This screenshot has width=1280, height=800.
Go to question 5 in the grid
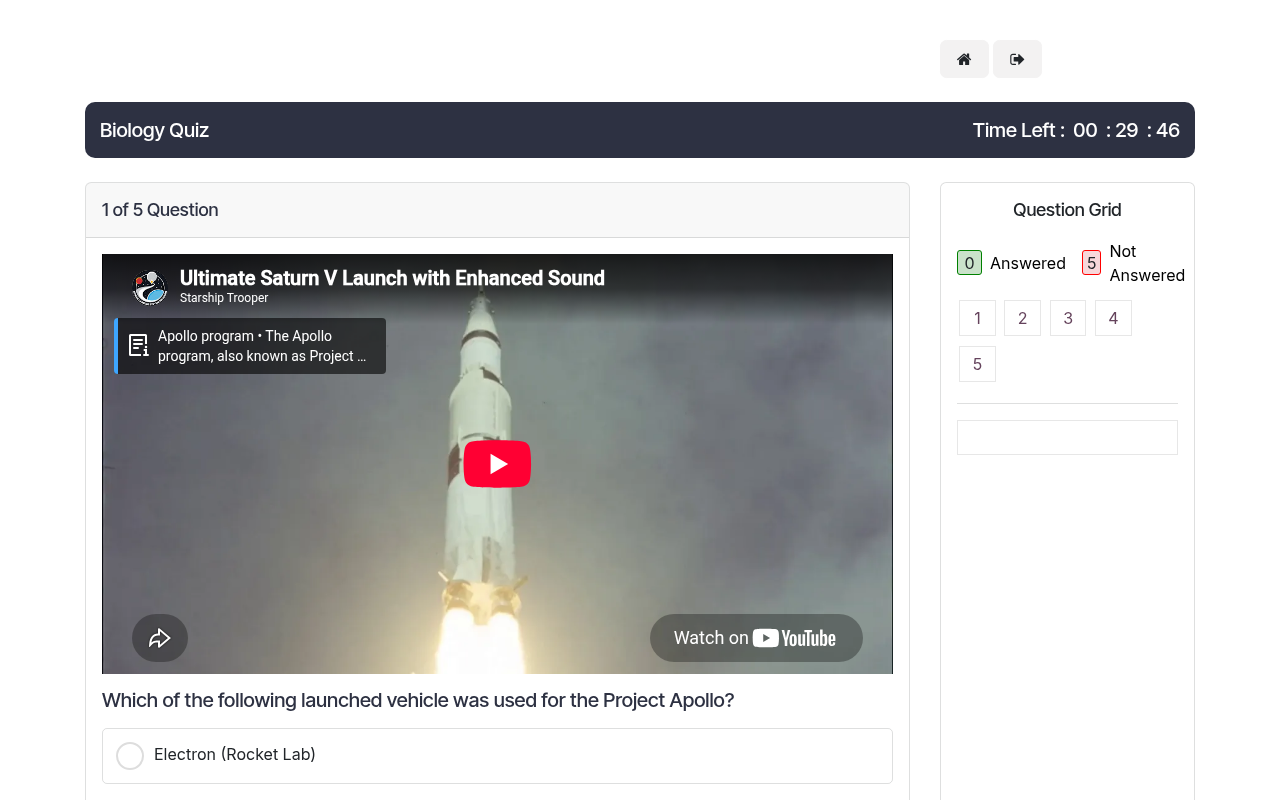977,364
